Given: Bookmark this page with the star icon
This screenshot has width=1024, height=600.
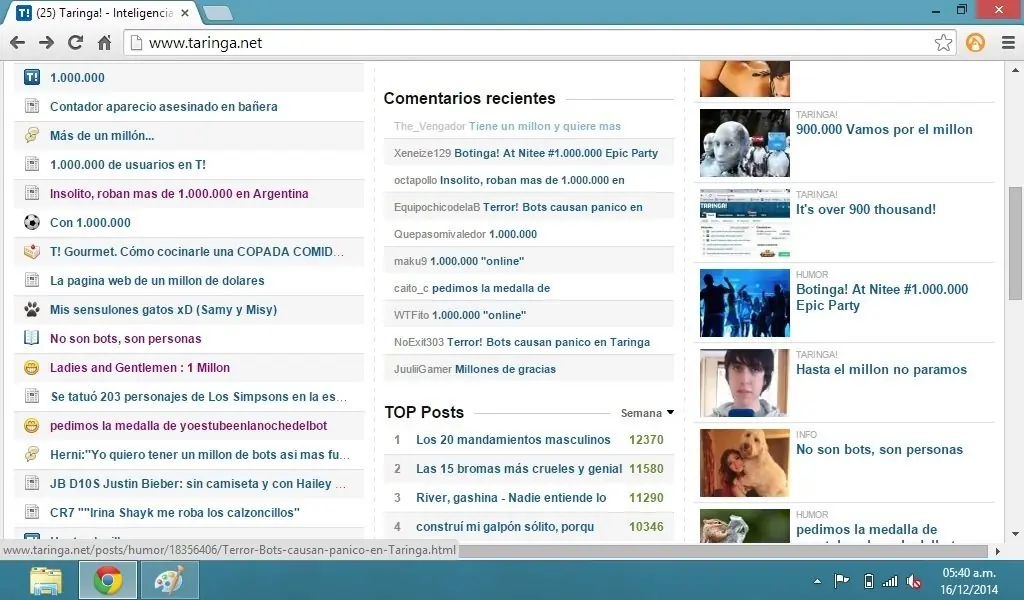Looking at the screenshot, I should point(943,43).
